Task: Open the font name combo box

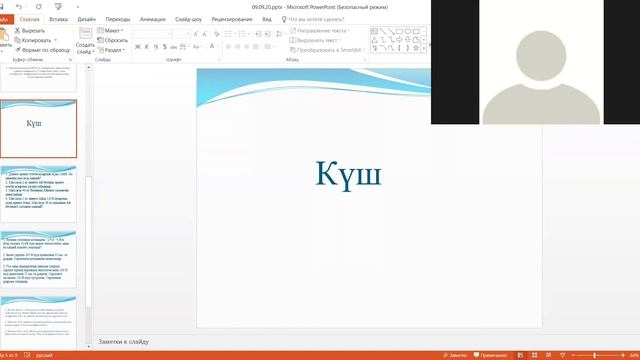Action: [153, 34]
